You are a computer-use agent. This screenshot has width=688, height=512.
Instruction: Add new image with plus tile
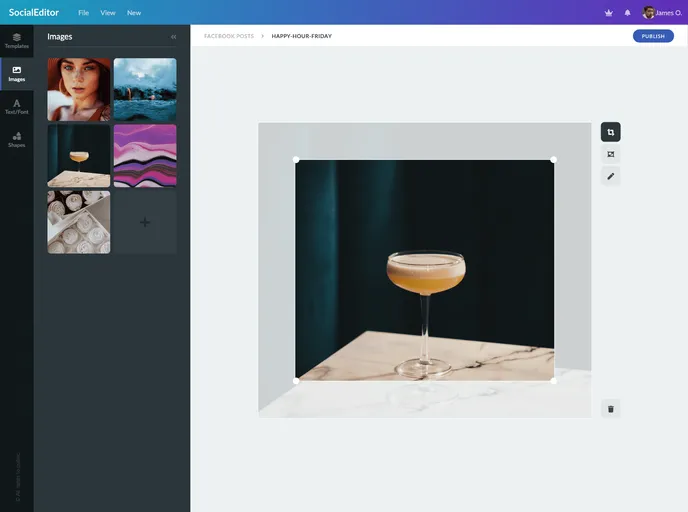145,222
